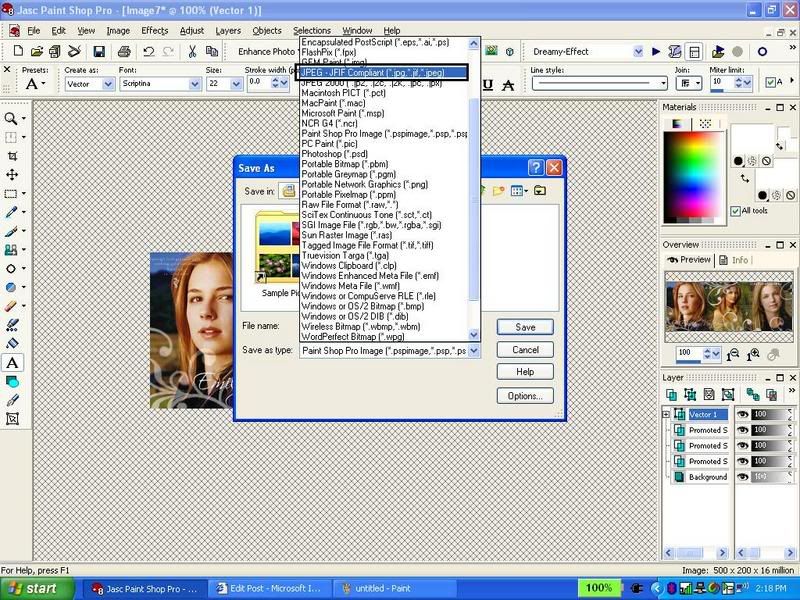Click the New image toolbar icon
Image resolution: width=800 pixels, height=600 pixels.
[x=18, y=51]
